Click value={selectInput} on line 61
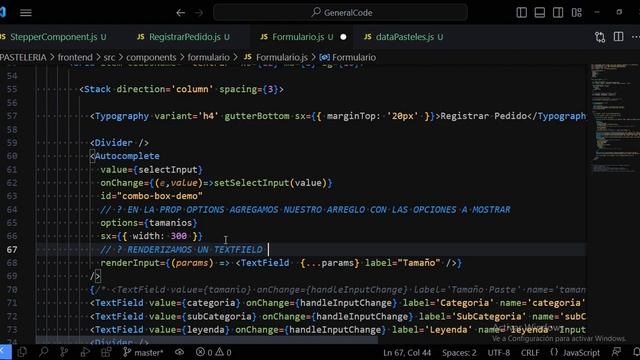640x360 pixels. point(151,169)
